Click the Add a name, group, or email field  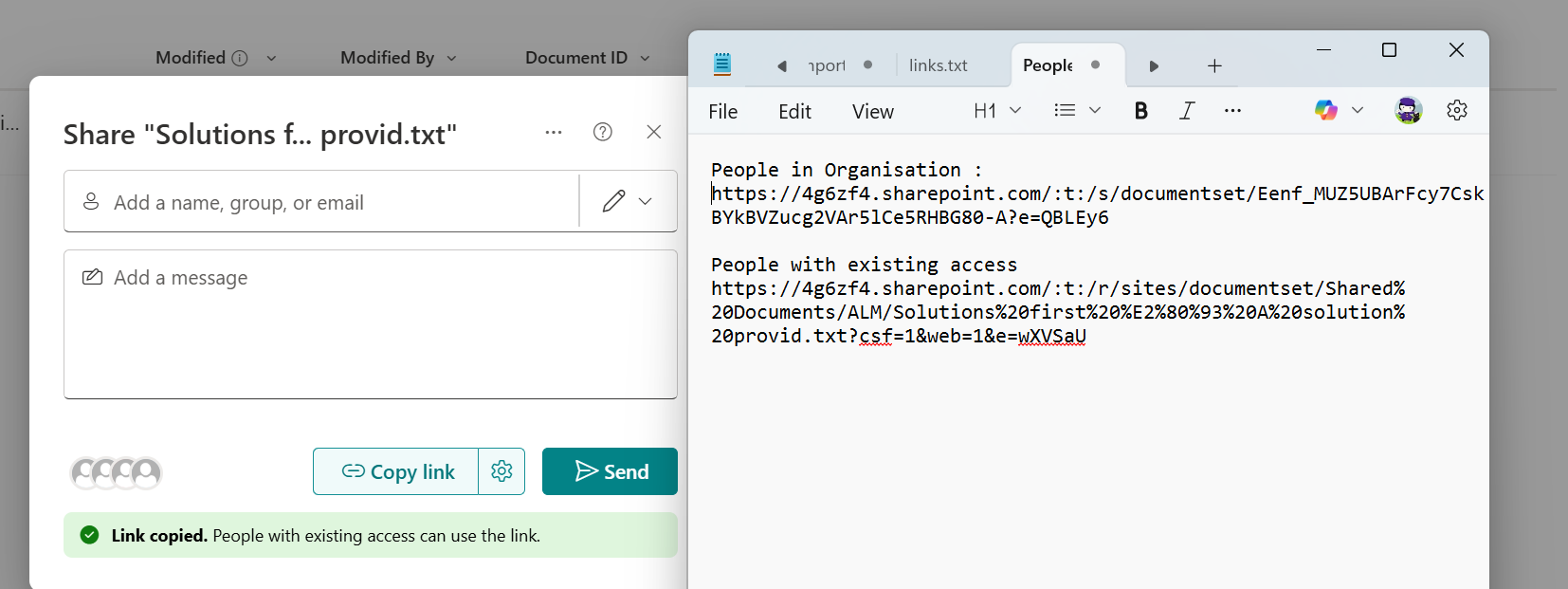321,201
